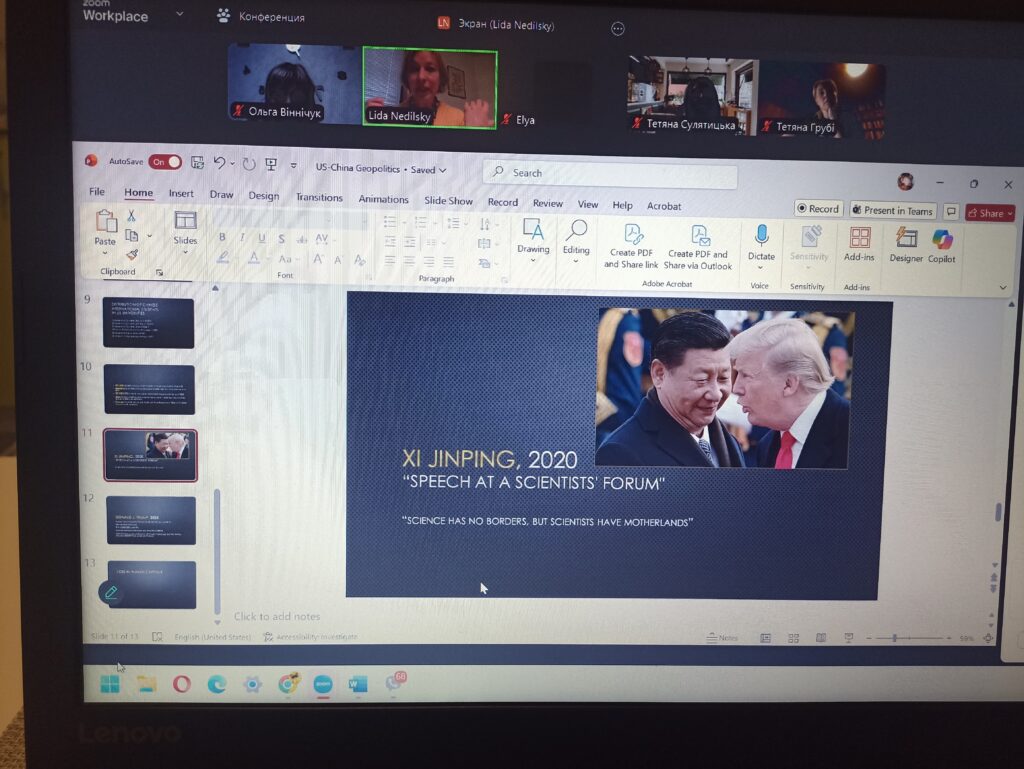Select slide 12 thumbnail
Screen dimensions: 1024x769
(x=151, y=520)
